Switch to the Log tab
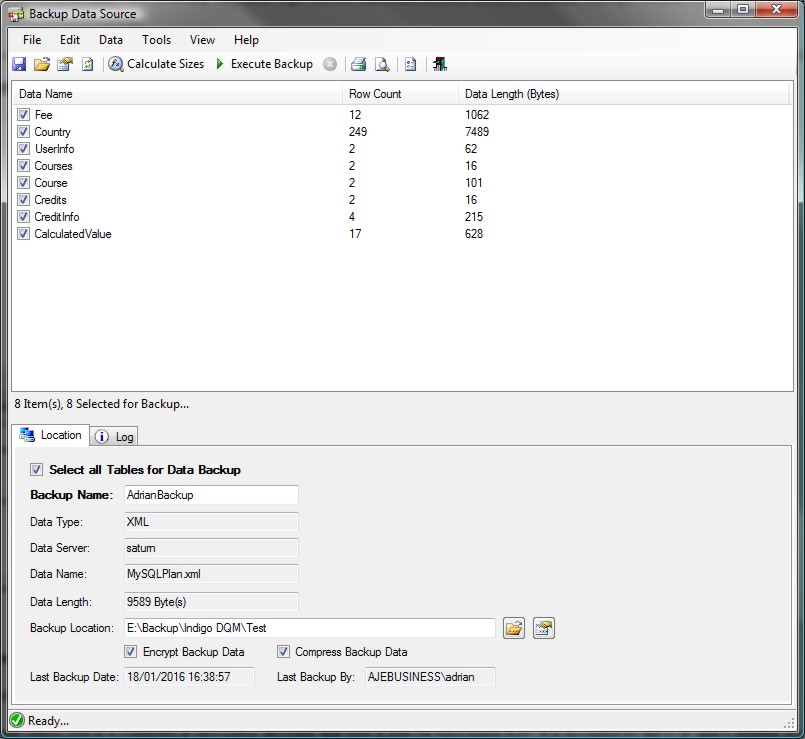 [x=115, y=437]
